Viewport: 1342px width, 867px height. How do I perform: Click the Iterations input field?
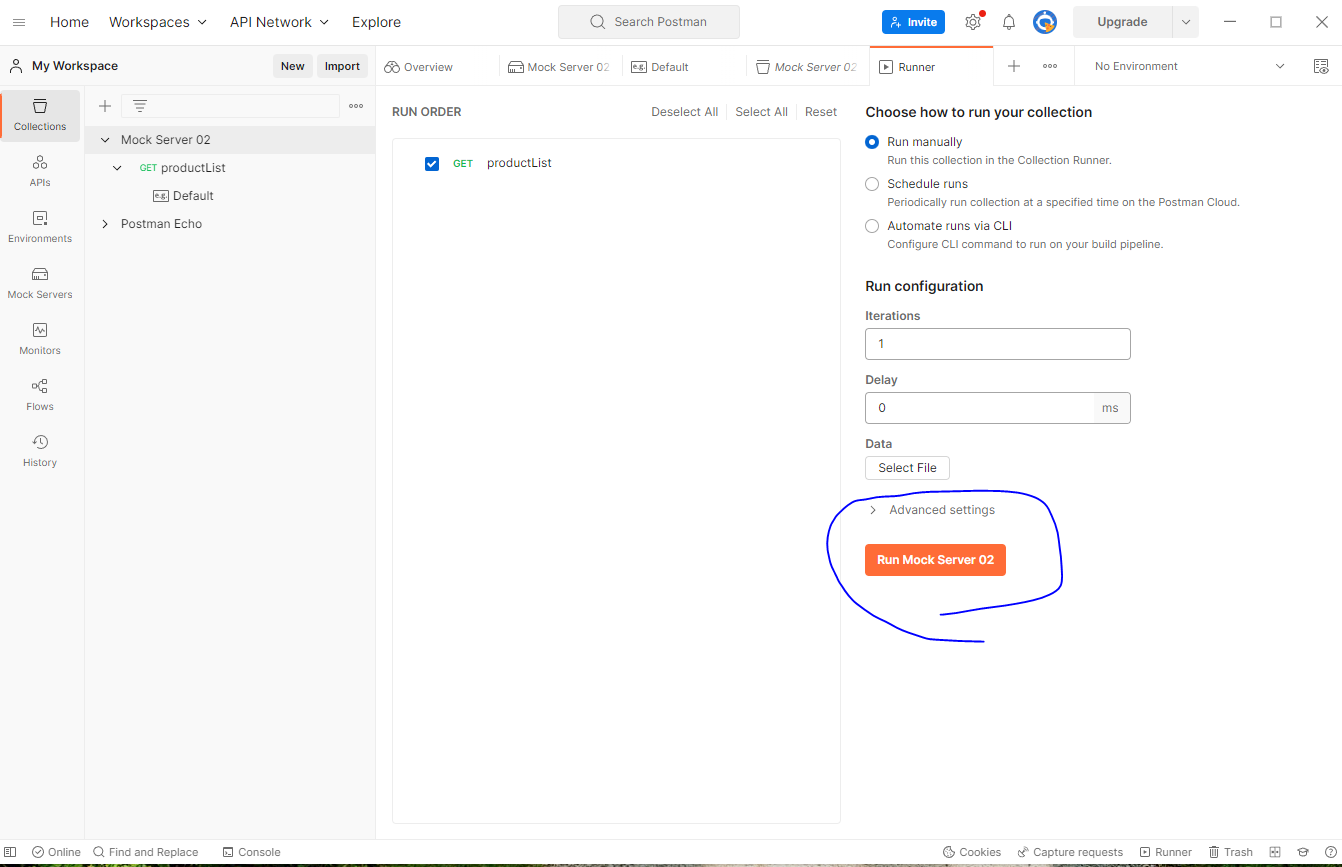998,344
